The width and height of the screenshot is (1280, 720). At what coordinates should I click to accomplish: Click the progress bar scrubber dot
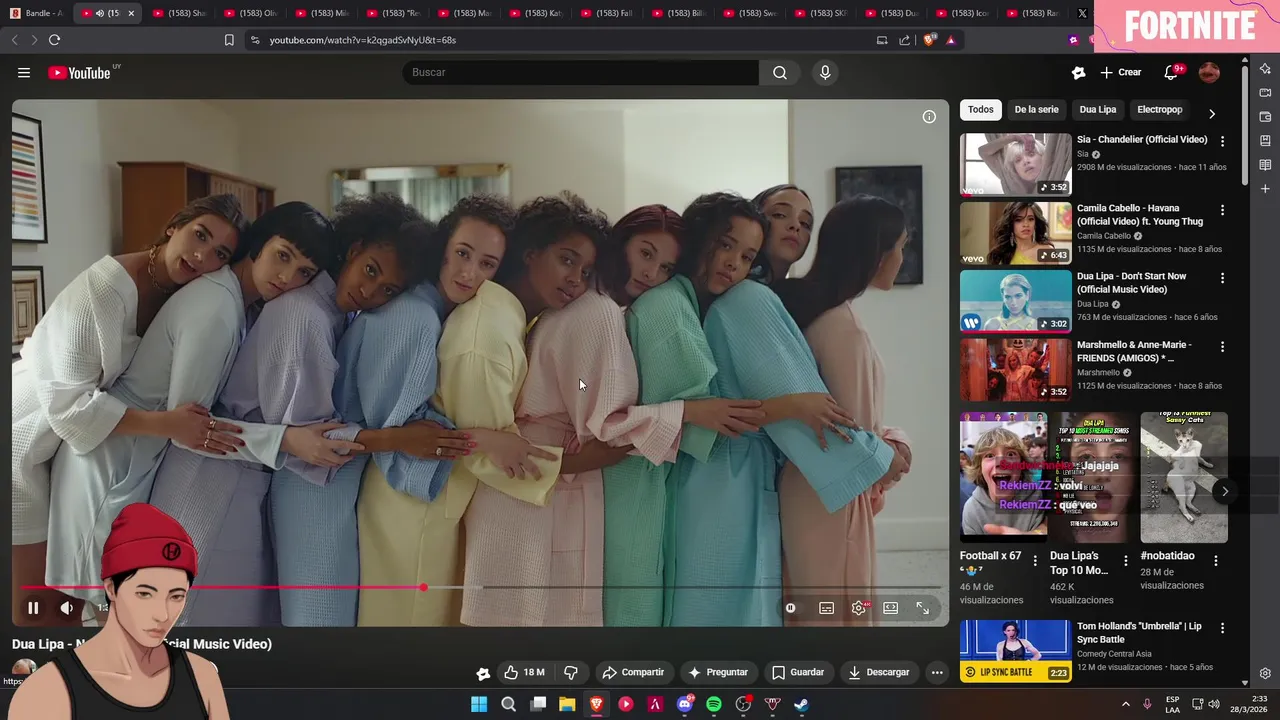424,588
